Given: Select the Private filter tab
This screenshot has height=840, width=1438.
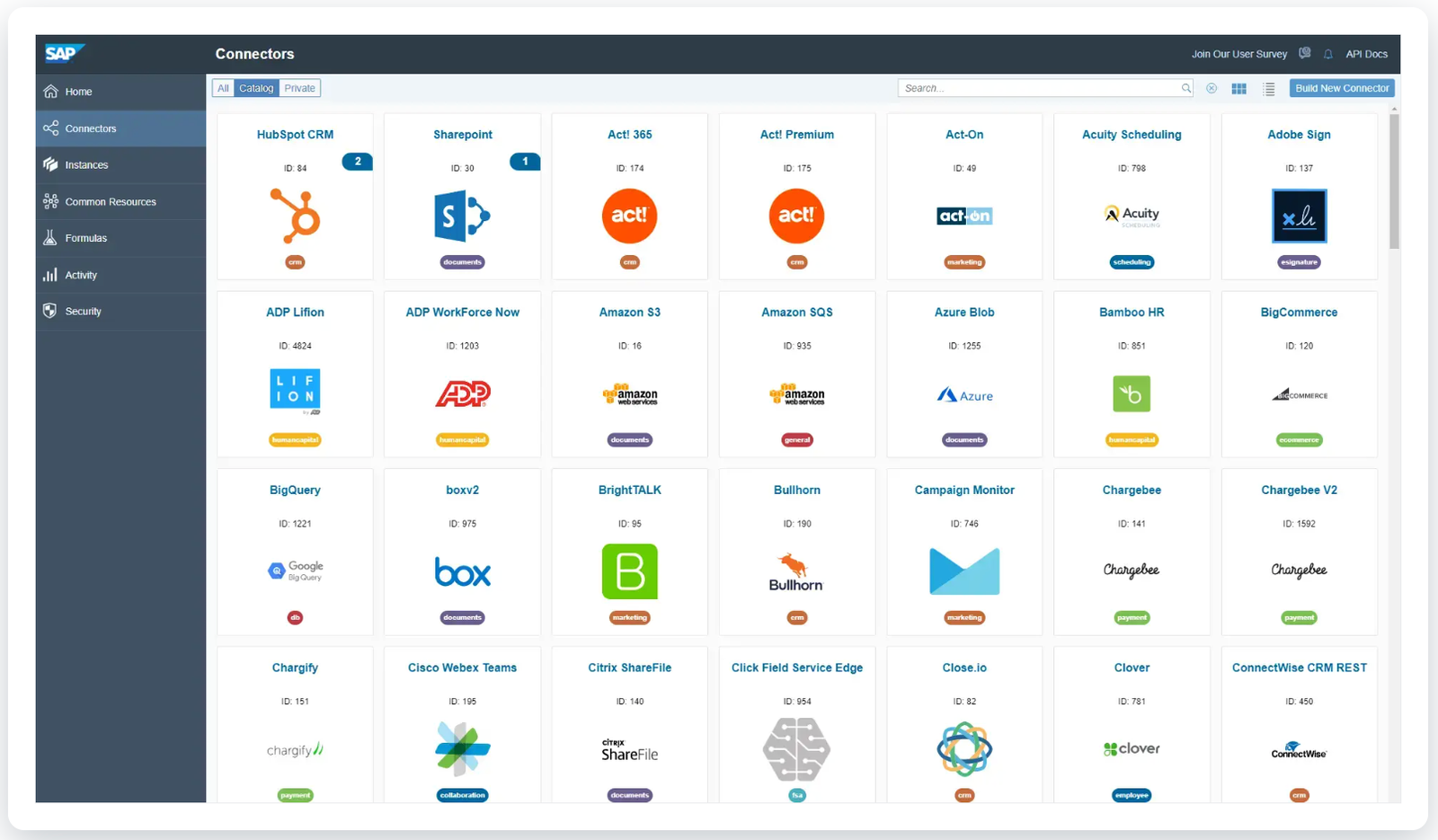Looking at the screenshot, I should 299,88.
